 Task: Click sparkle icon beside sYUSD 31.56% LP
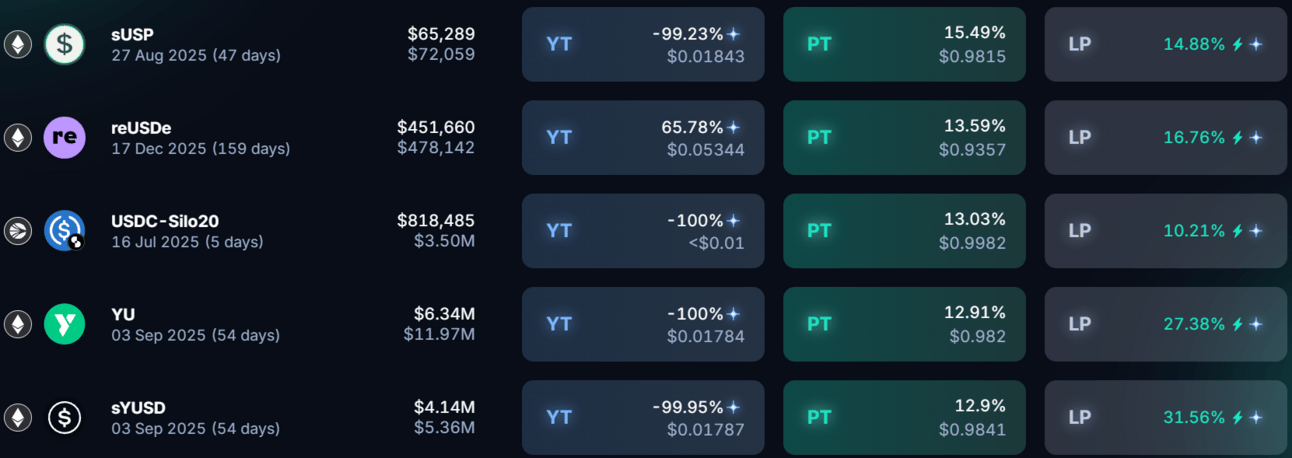tap(1256, 417)
